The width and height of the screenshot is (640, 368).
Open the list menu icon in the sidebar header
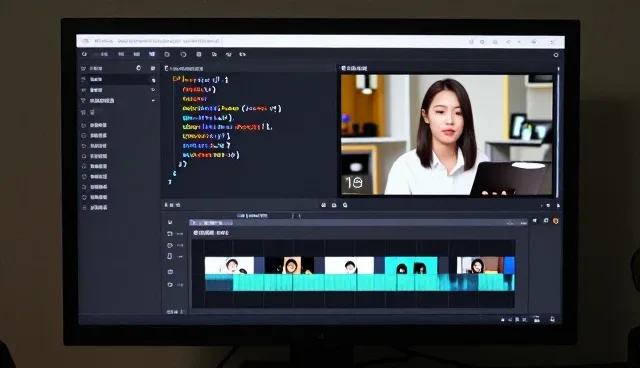tap(153, 68)
